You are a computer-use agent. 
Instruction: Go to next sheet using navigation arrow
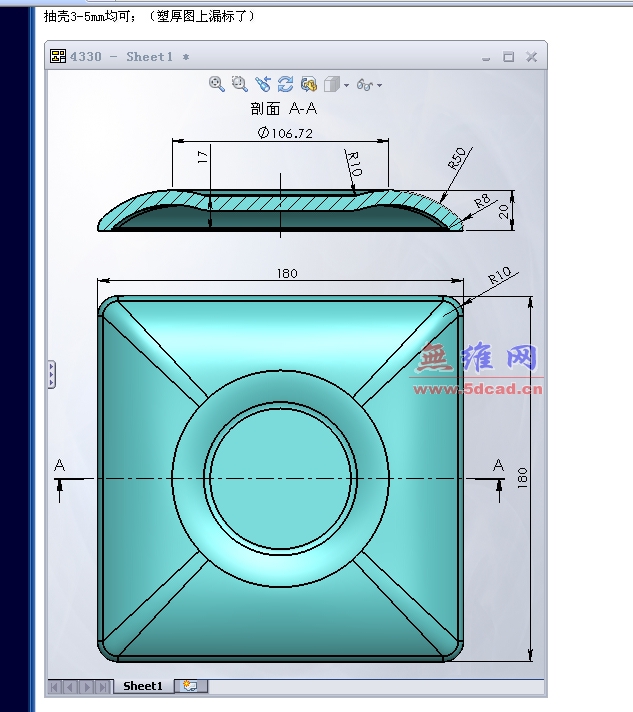[87, 687]
